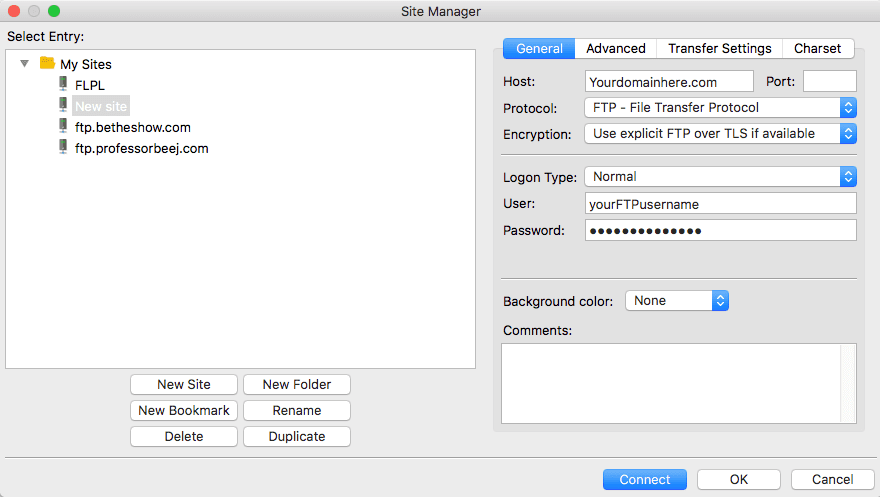Click into the Port field
The height and width of the screenshot is (497, 880).
pos(829,81)
